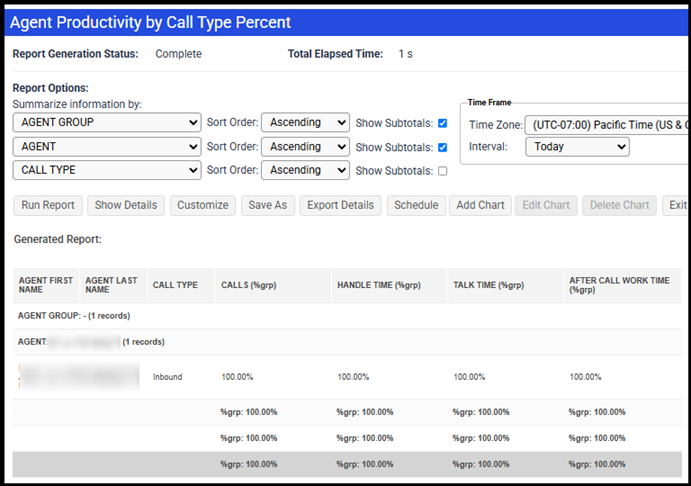Click the Exit button
The width and height of the screenshot is (691, 486).
(x=676, y=205)
